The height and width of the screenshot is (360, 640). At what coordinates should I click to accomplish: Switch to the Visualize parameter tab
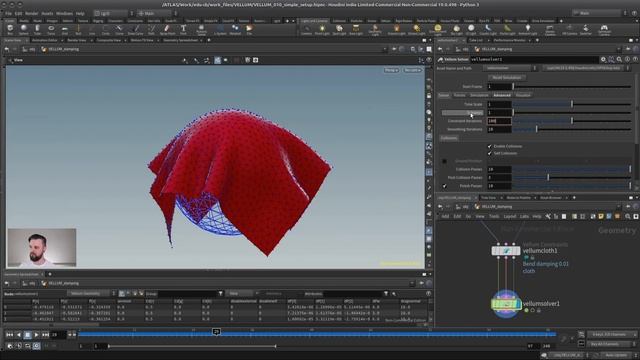pos(523,95)
